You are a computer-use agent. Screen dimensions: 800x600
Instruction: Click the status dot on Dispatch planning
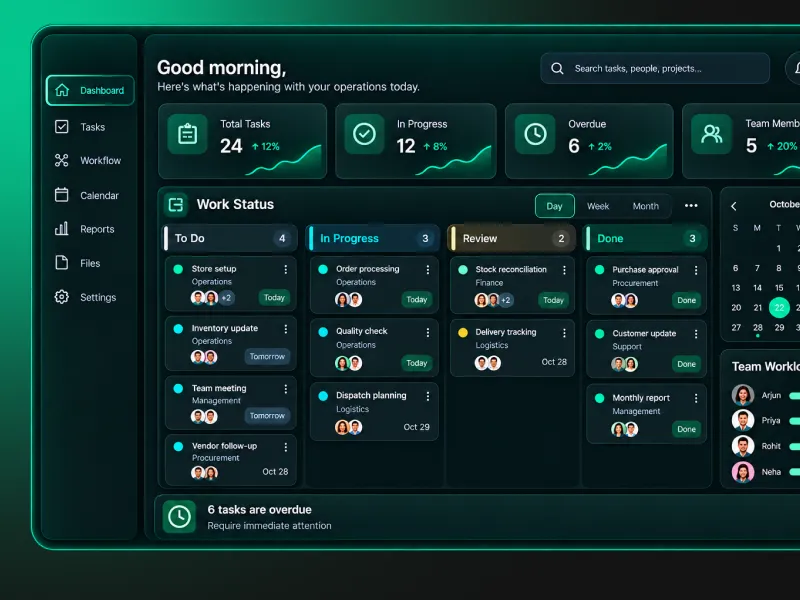tap(323, 396)
